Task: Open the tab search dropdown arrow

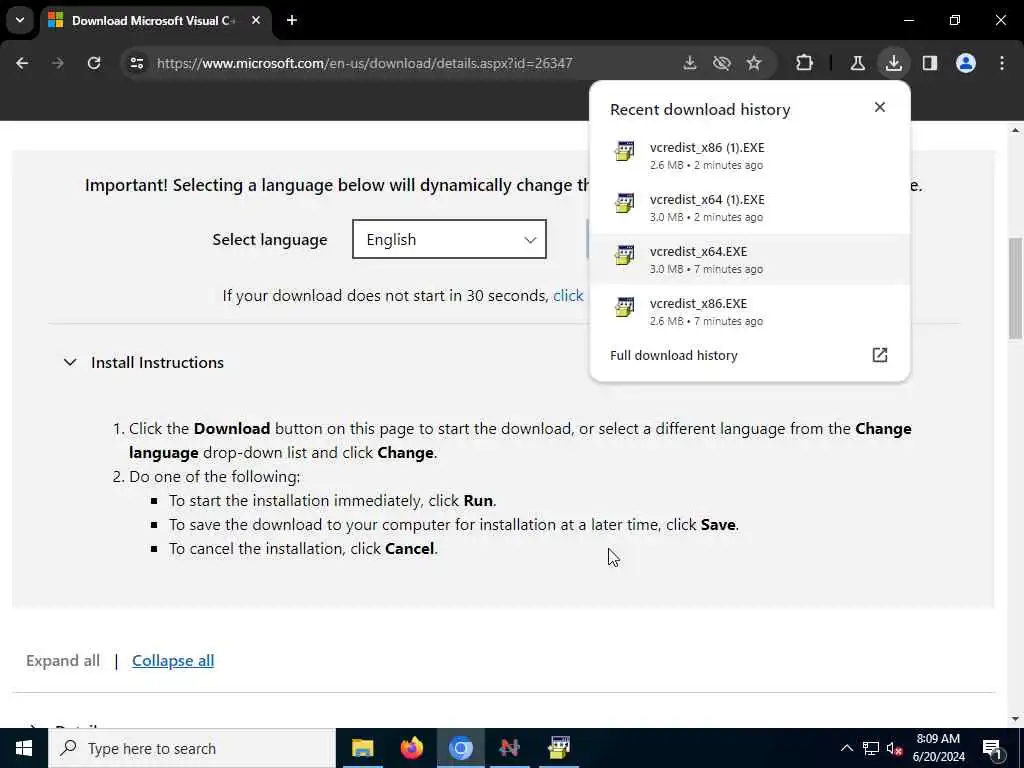Action: [20, 20]
